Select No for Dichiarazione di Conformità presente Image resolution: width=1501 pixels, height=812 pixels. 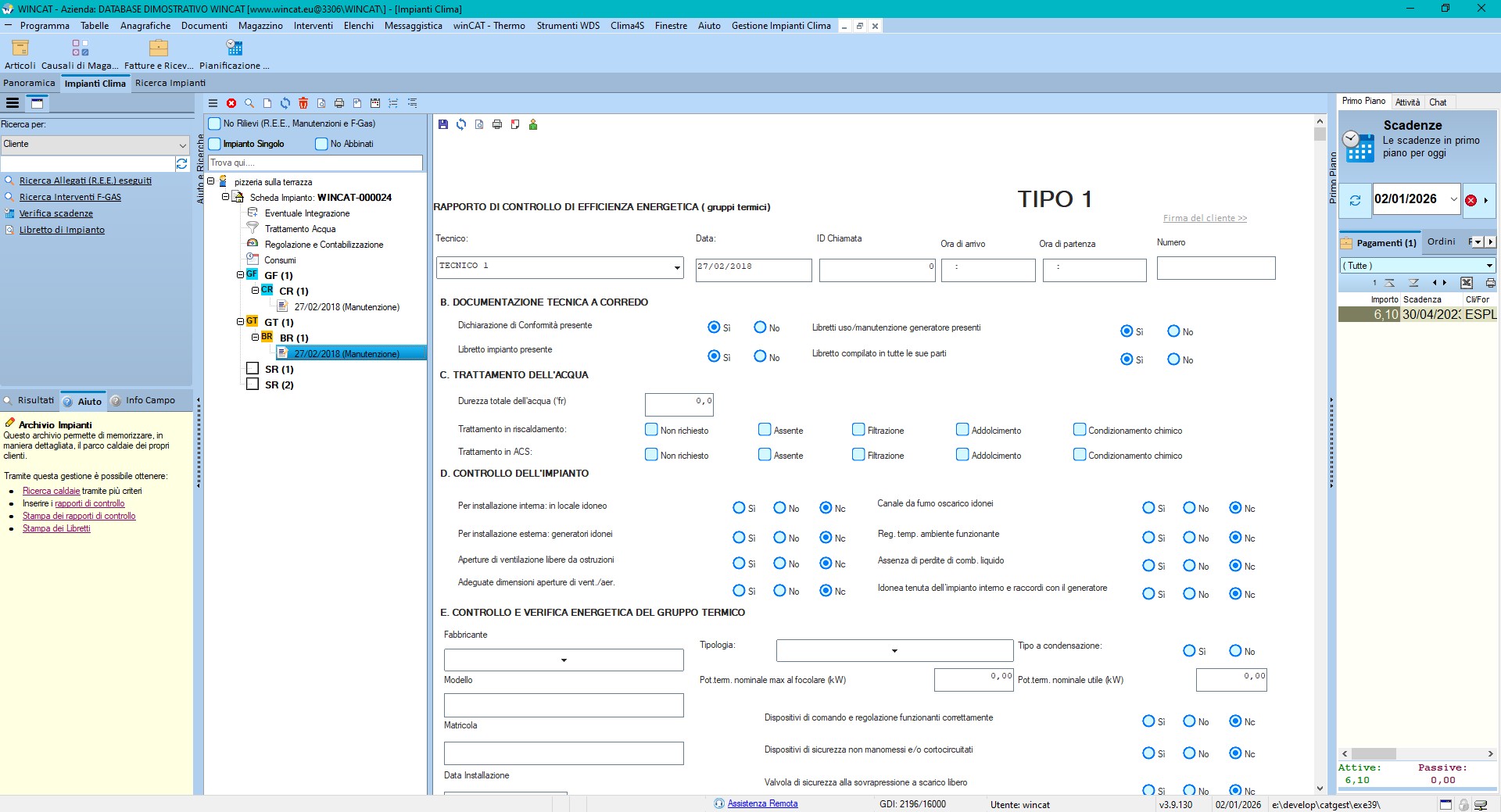(x=760, y=327)
